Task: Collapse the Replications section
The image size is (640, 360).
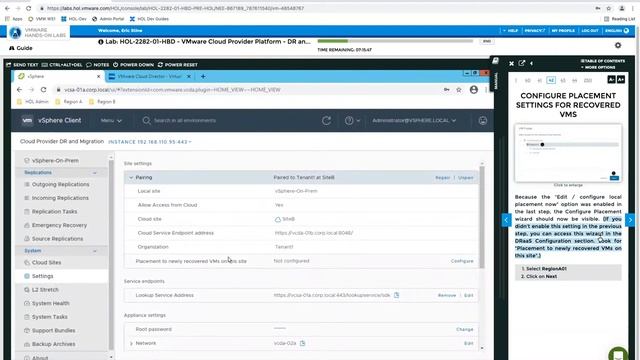Action: tap(95, 173)
